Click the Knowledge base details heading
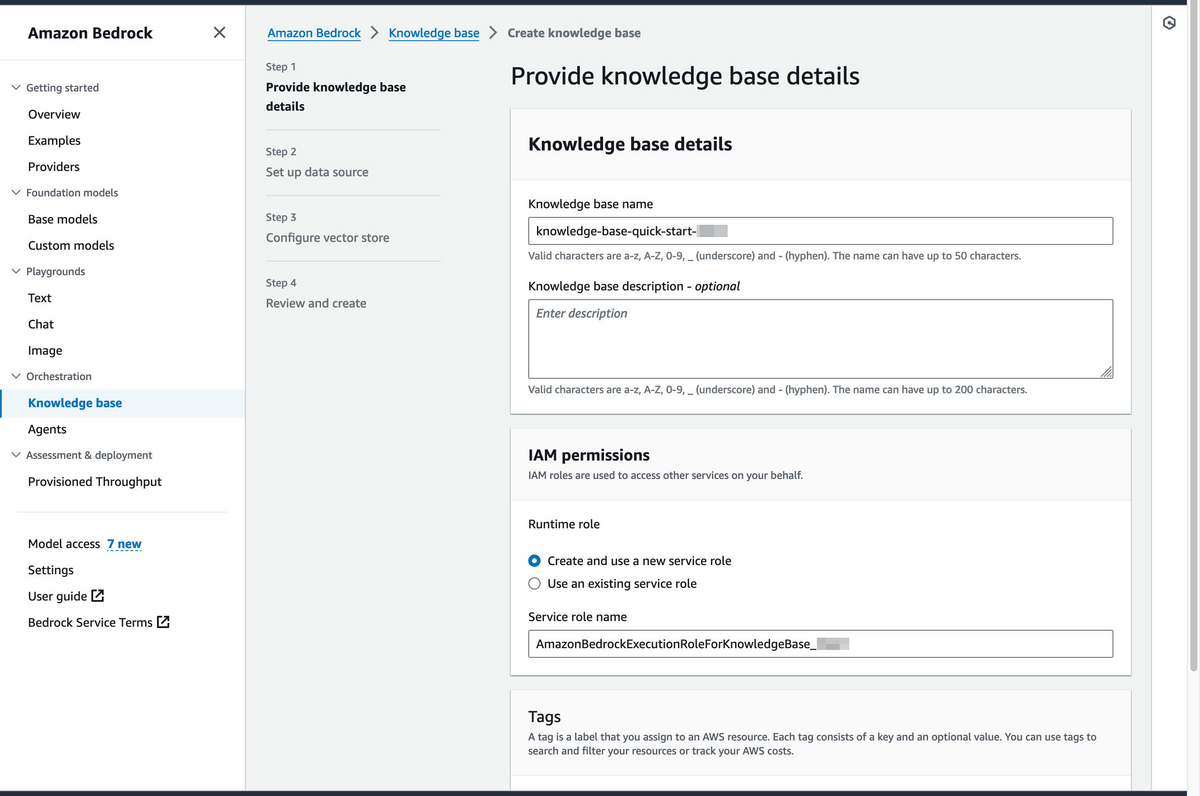1200x796 pixels. [630, 144]
